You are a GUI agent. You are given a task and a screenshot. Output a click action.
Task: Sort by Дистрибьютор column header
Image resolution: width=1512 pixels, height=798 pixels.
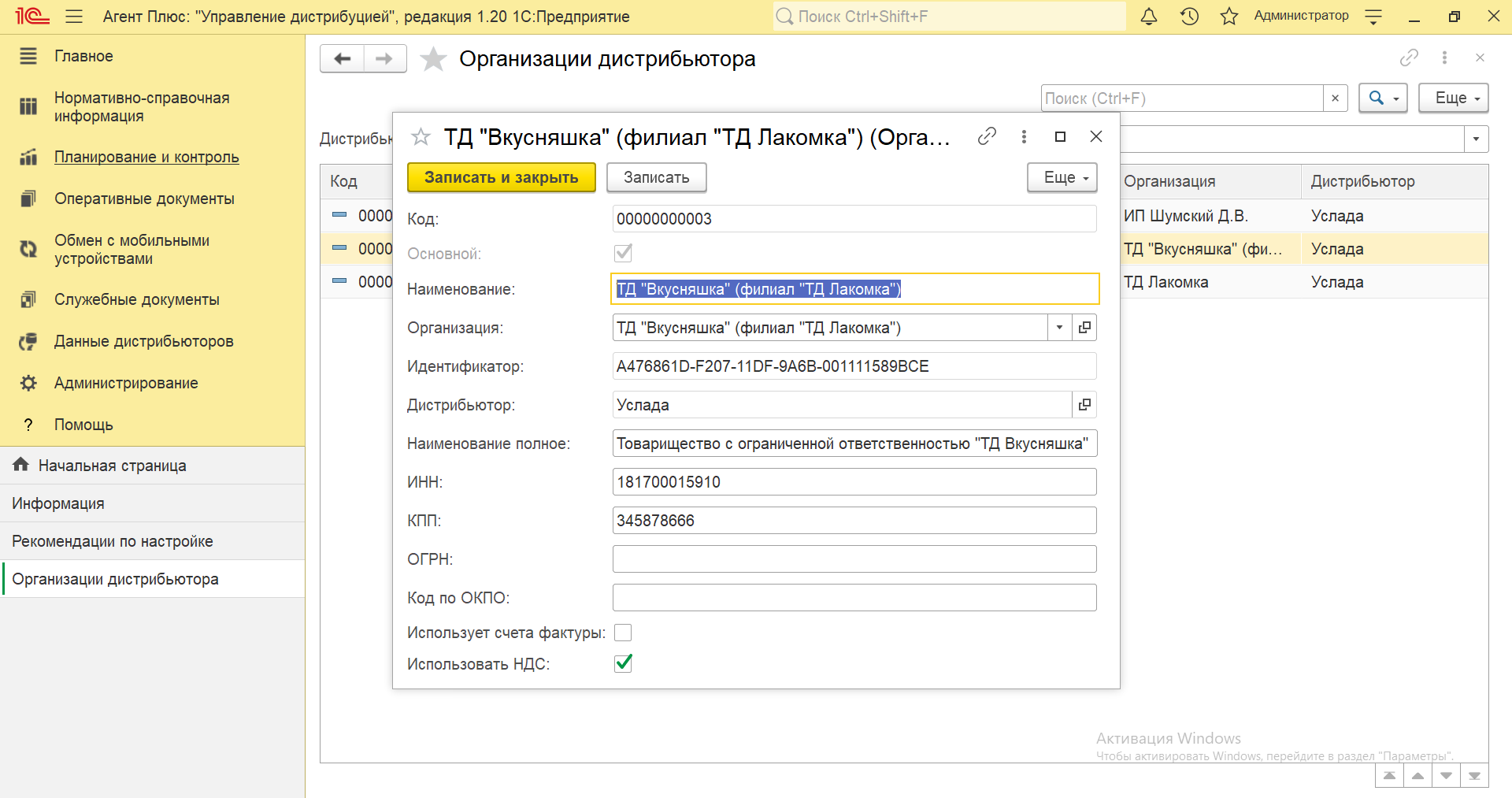(x=1394, y=181)
